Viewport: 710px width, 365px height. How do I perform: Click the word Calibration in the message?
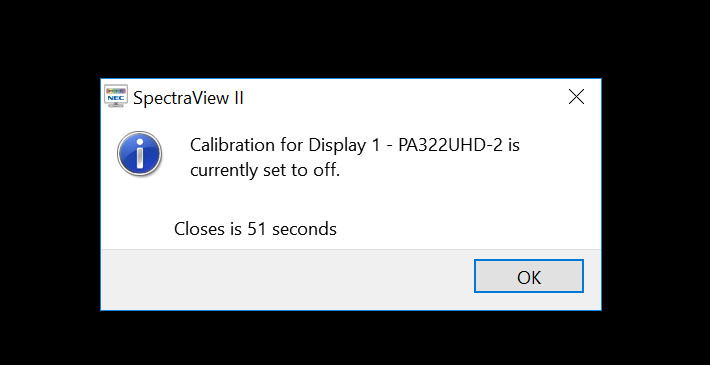click(232, 145)
